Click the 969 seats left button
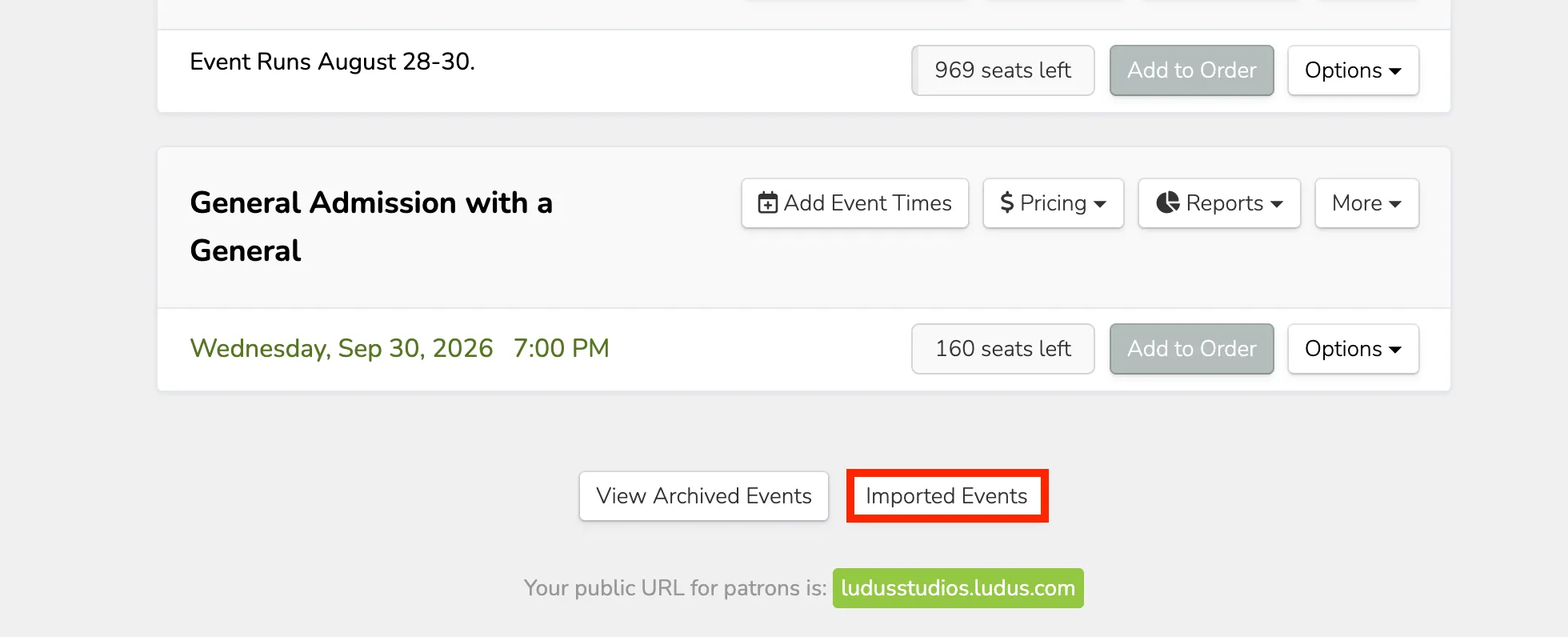Image resolution: width=1568 pixels, height=637 pixels. click(1002, 70)
